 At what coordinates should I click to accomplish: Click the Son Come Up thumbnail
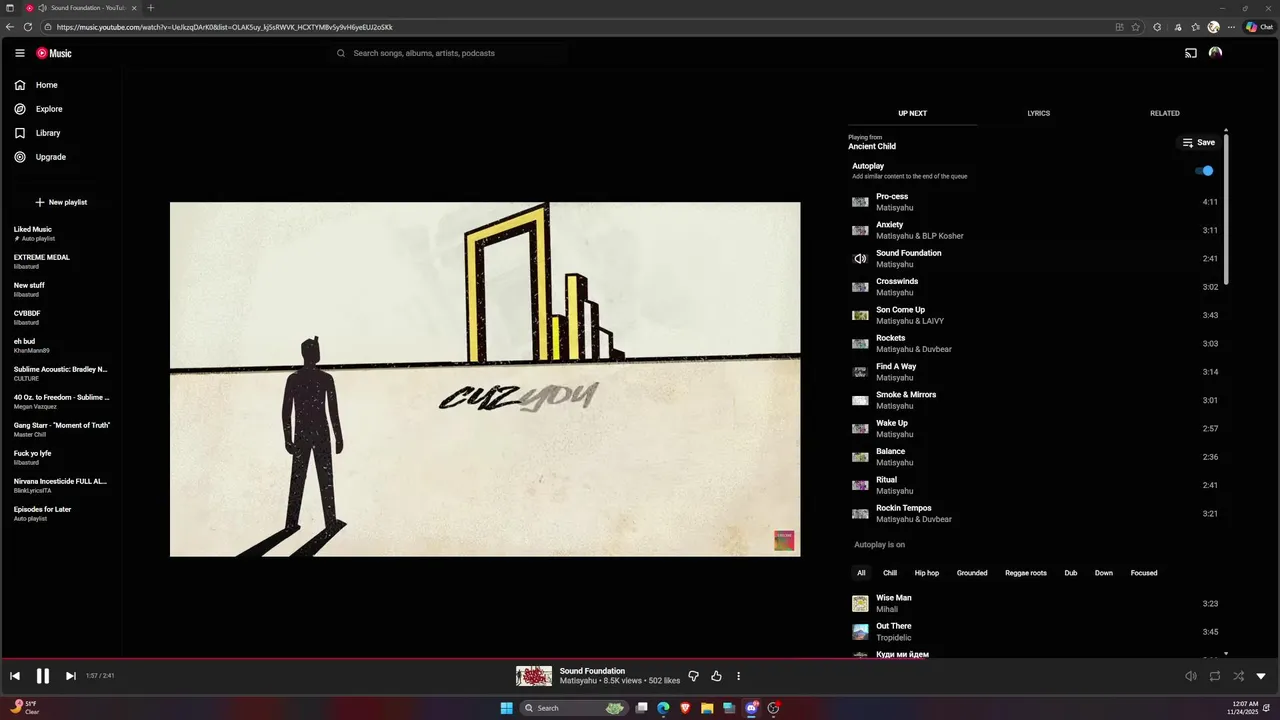(x=860, y=315)
